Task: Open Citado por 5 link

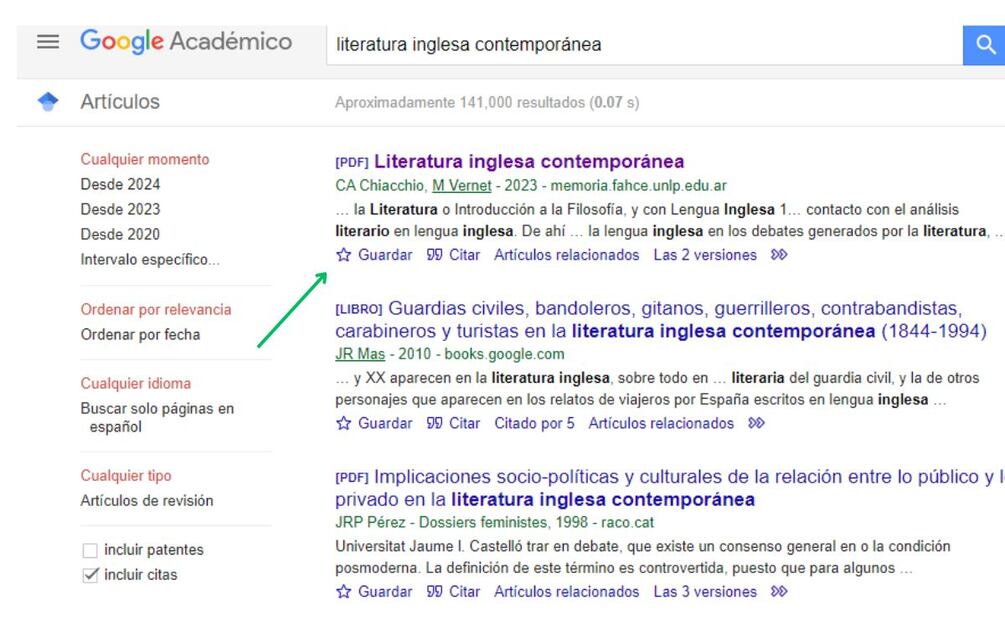Action: pos(534,423)
